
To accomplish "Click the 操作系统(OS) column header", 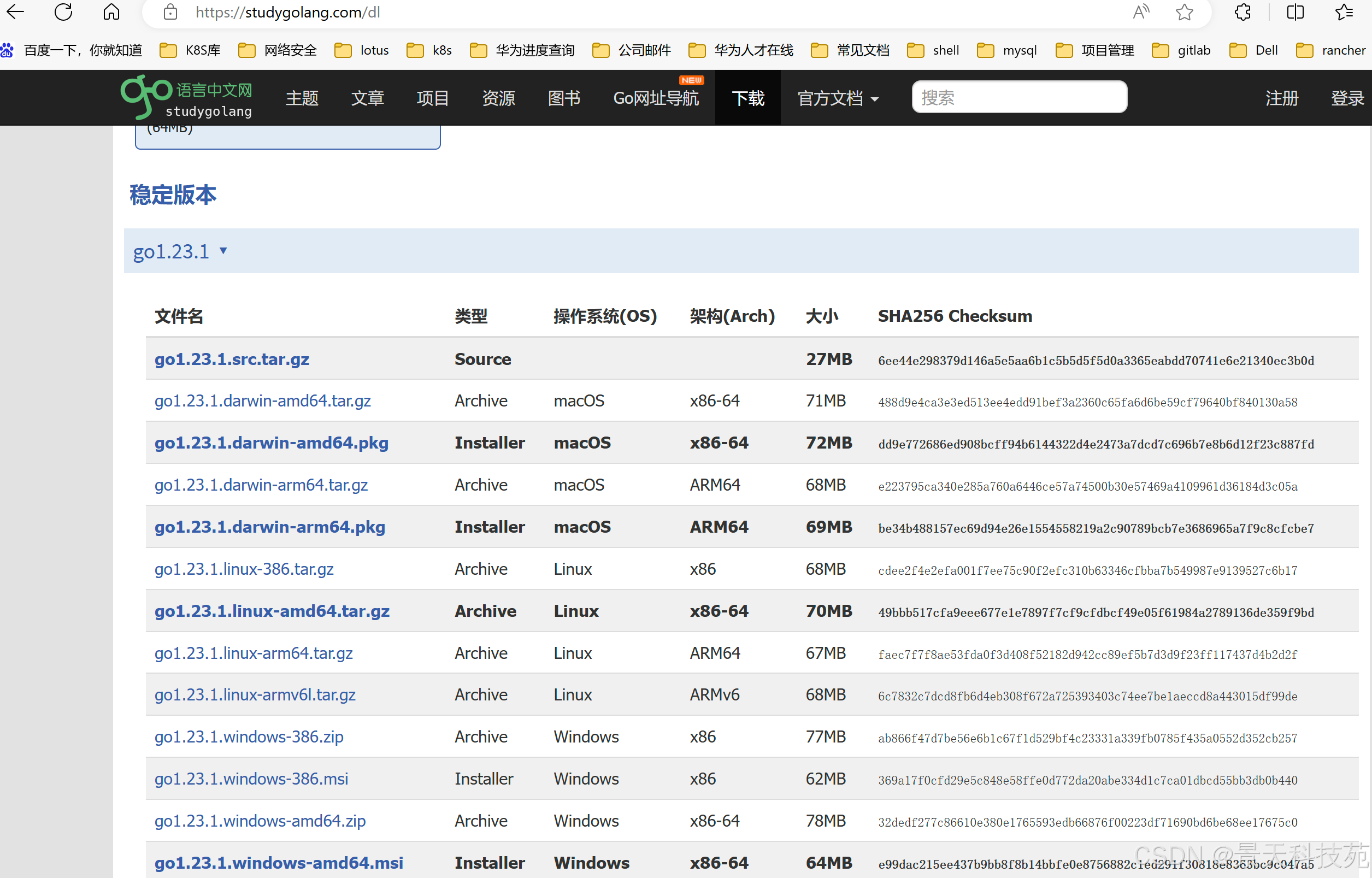I will (x=605, y=316).
